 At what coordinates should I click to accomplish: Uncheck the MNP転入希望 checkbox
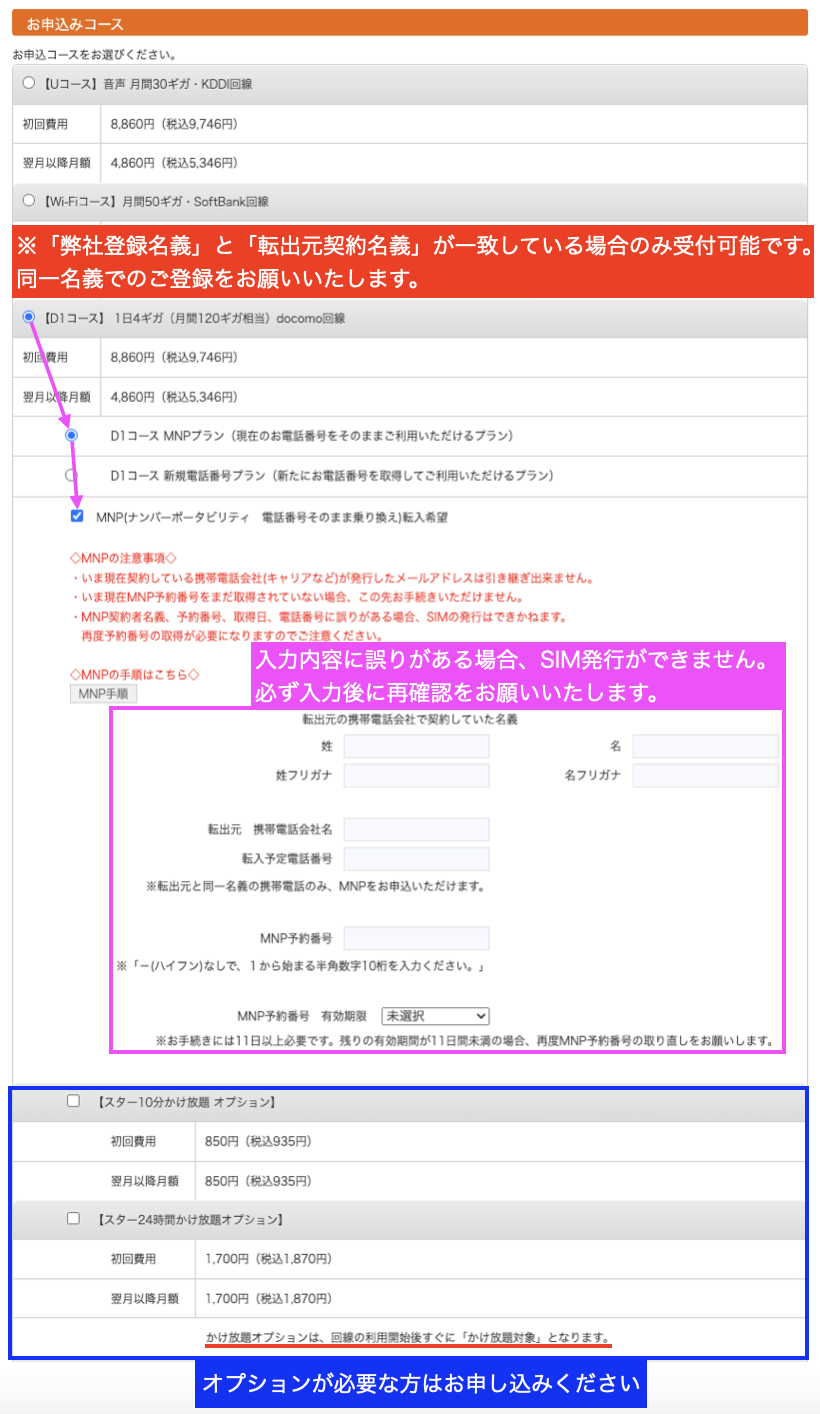coord(77,516)
